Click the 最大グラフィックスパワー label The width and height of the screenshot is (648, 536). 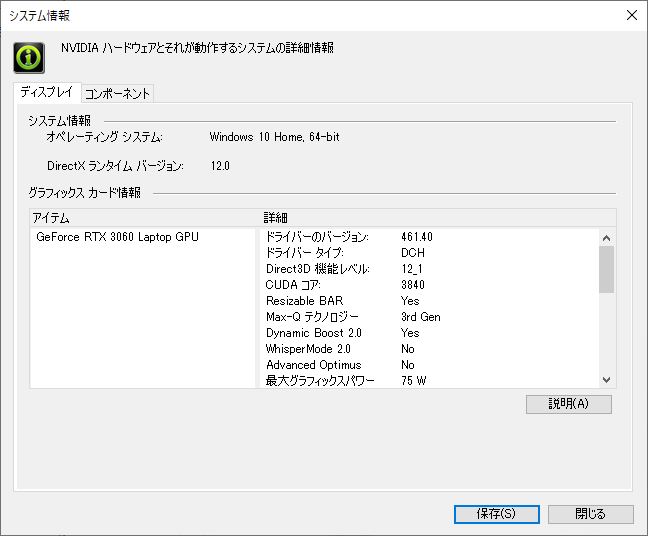click(320, 381)
